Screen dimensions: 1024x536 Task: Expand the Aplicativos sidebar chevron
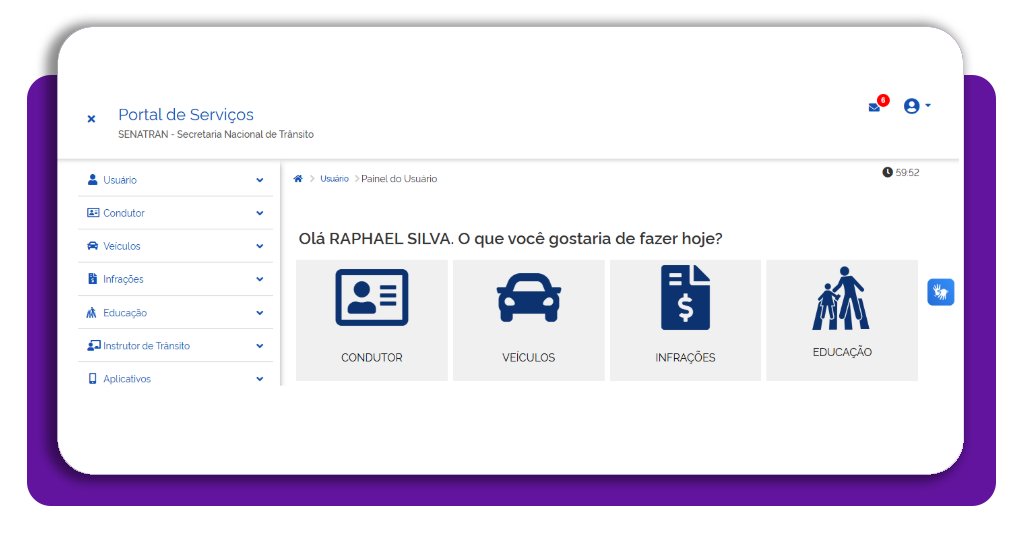click(x=260, y=379)
